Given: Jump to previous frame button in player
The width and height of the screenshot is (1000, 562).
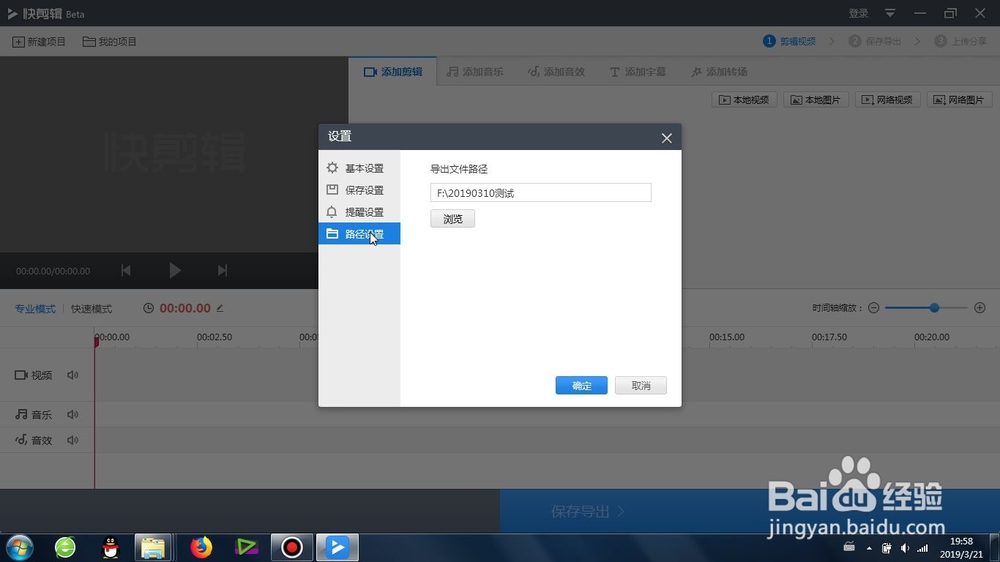Looking at the screenshot, I should [126, 270].
